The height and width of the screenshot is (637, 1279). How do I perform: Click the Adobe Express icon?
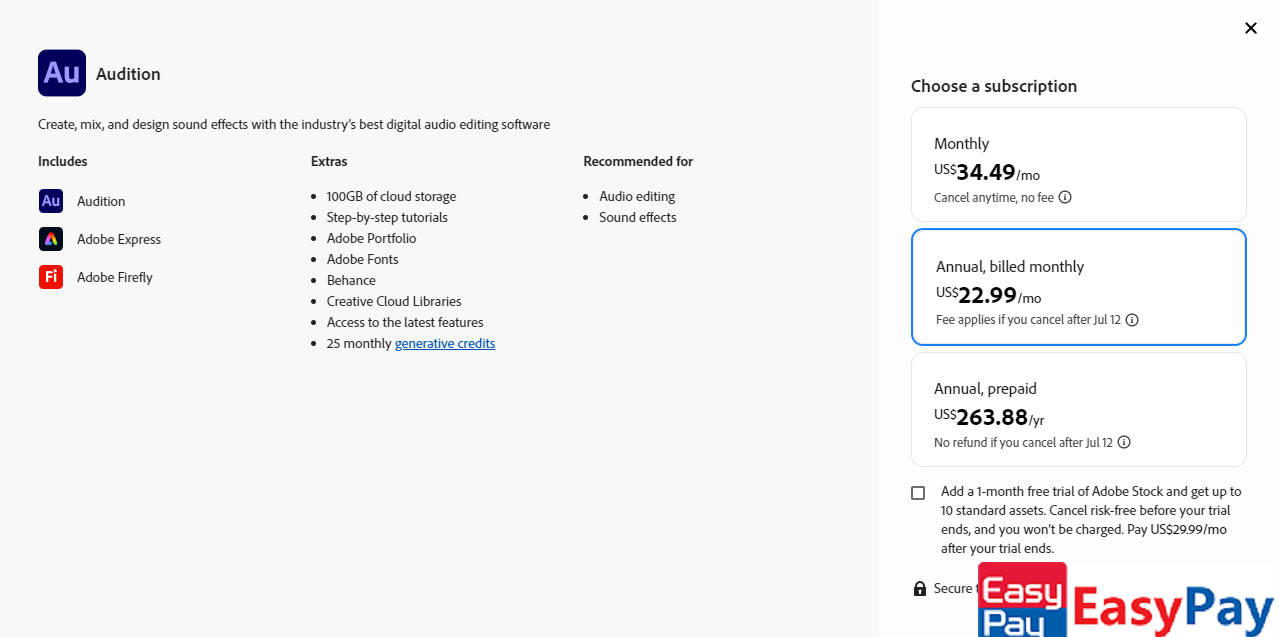click(51, 239)
